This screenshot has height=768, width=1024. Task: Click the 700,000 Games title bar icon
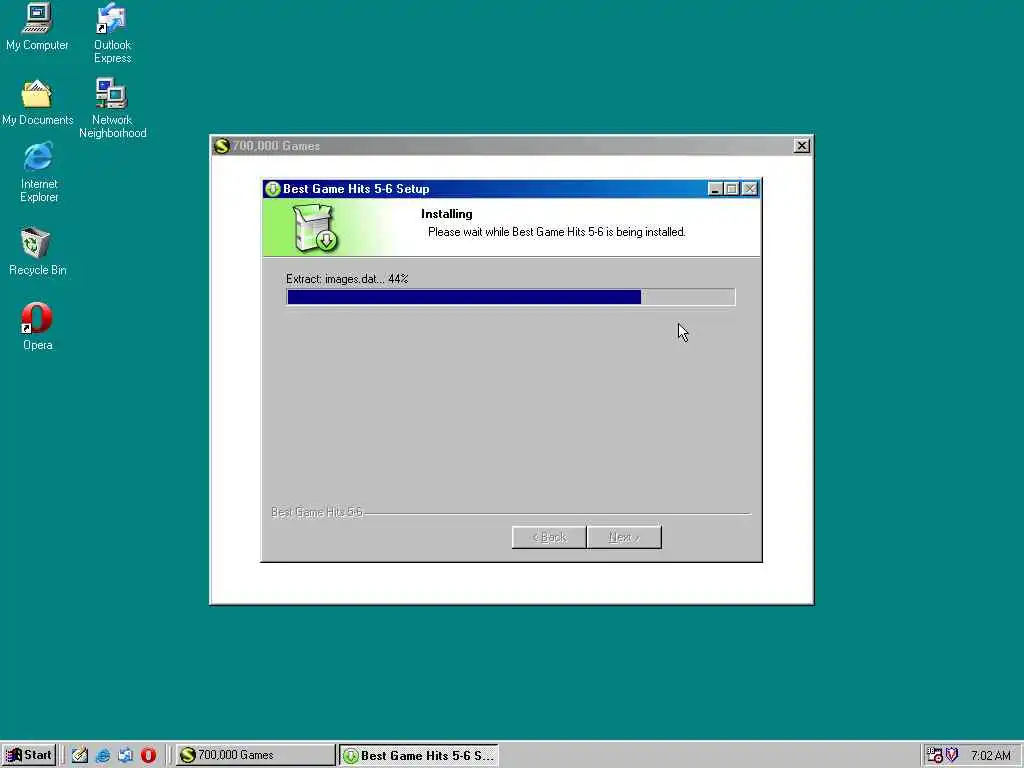(x=222, y=146)
